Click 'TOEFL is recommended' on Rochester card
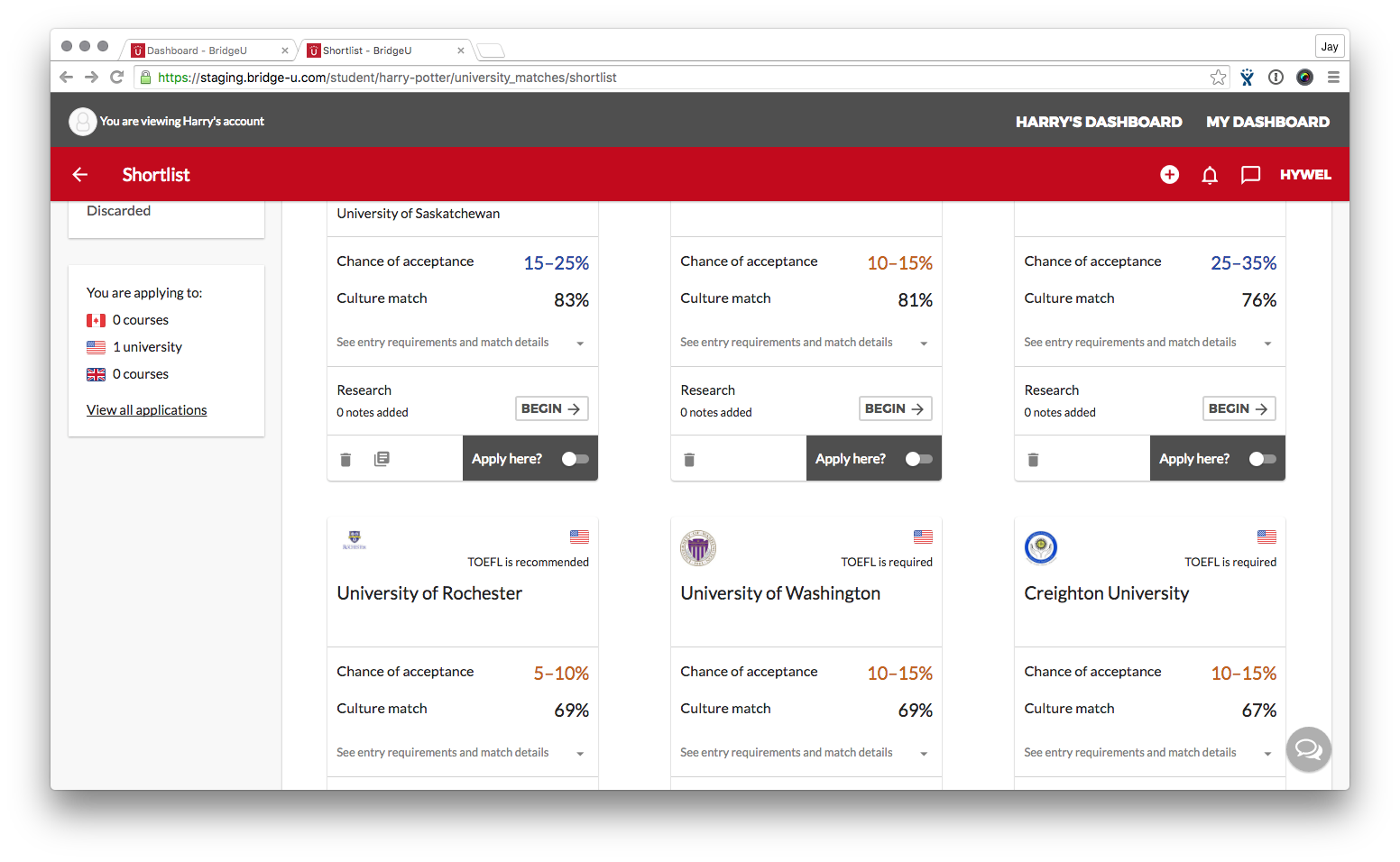This screenshot has width=1400, height=862. coord(528,562)
